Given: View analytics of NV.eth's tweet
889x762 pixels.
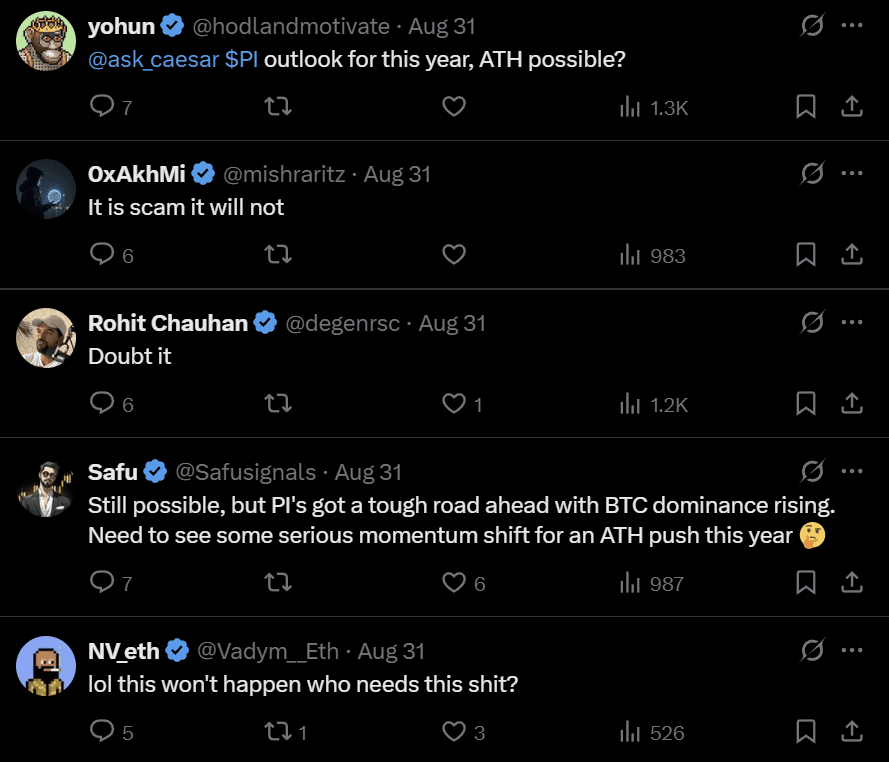Looking at the screenshot, I should [652, 732].
